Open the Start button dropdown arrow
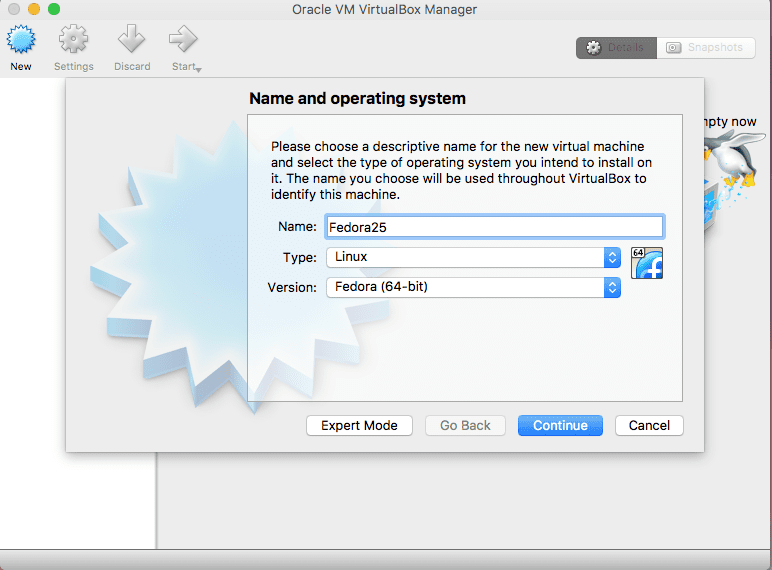The height and width of the screenshot is (570, 772). tap(198, 70)
